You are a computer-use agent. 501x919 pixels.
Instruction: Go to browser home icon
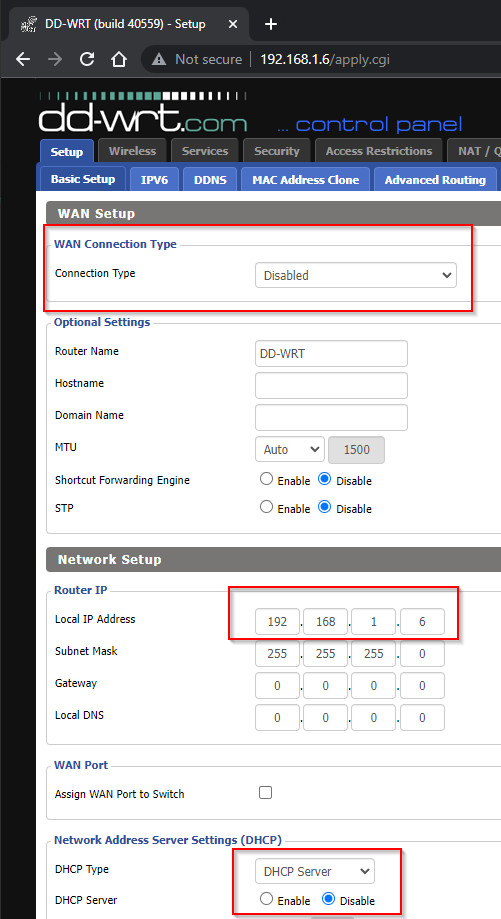coord(119,59)
